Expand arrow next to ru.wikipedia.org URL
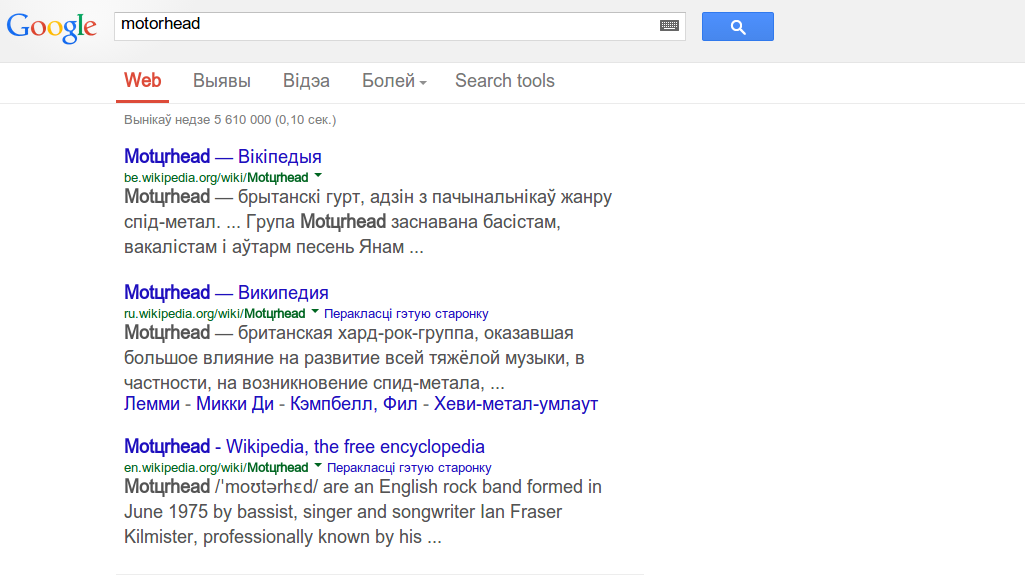This screenshot has width=1025, height=580. (x=315, y=313)
